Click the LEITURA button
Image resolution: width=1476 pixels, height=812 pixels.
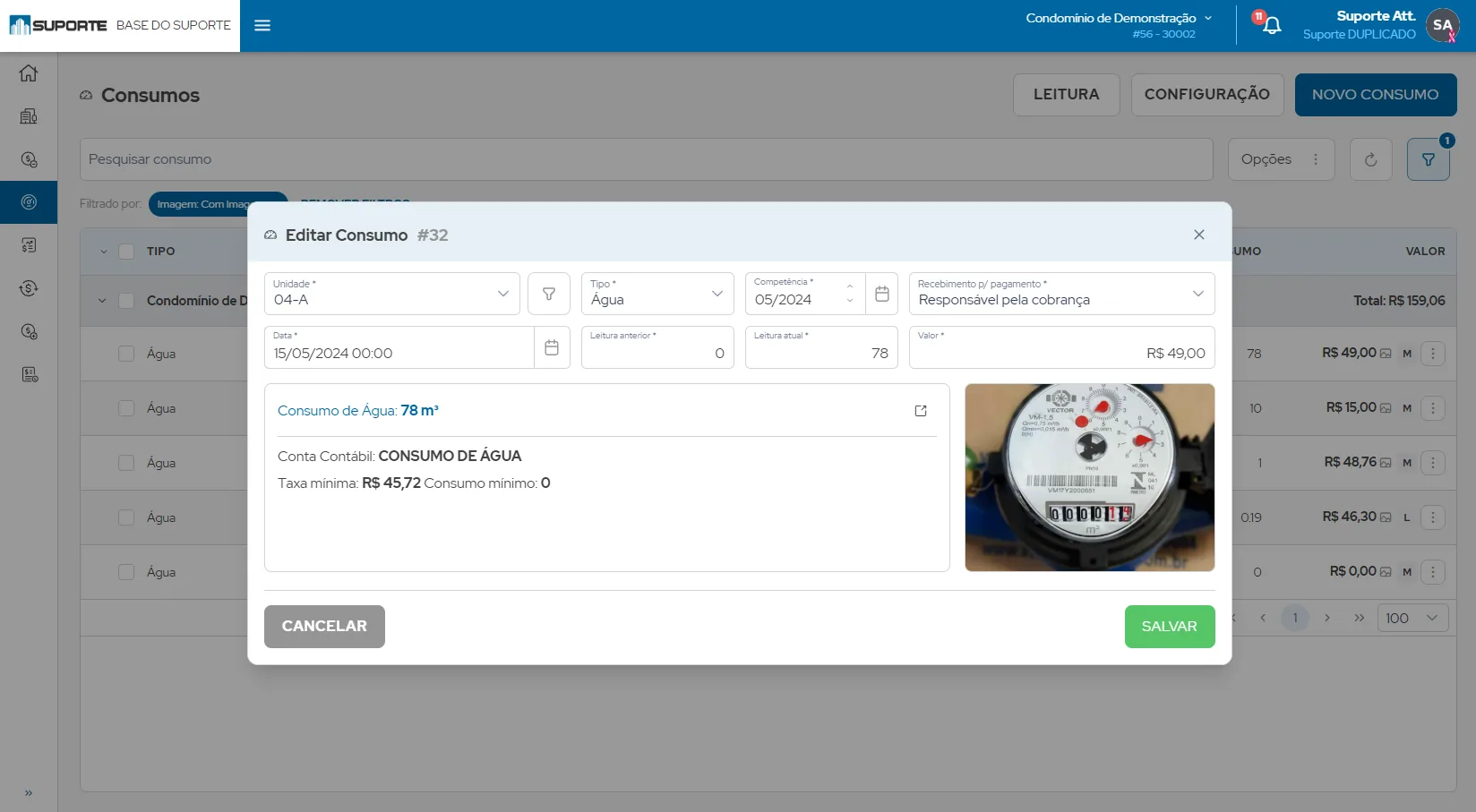(x=1066, y=95)
